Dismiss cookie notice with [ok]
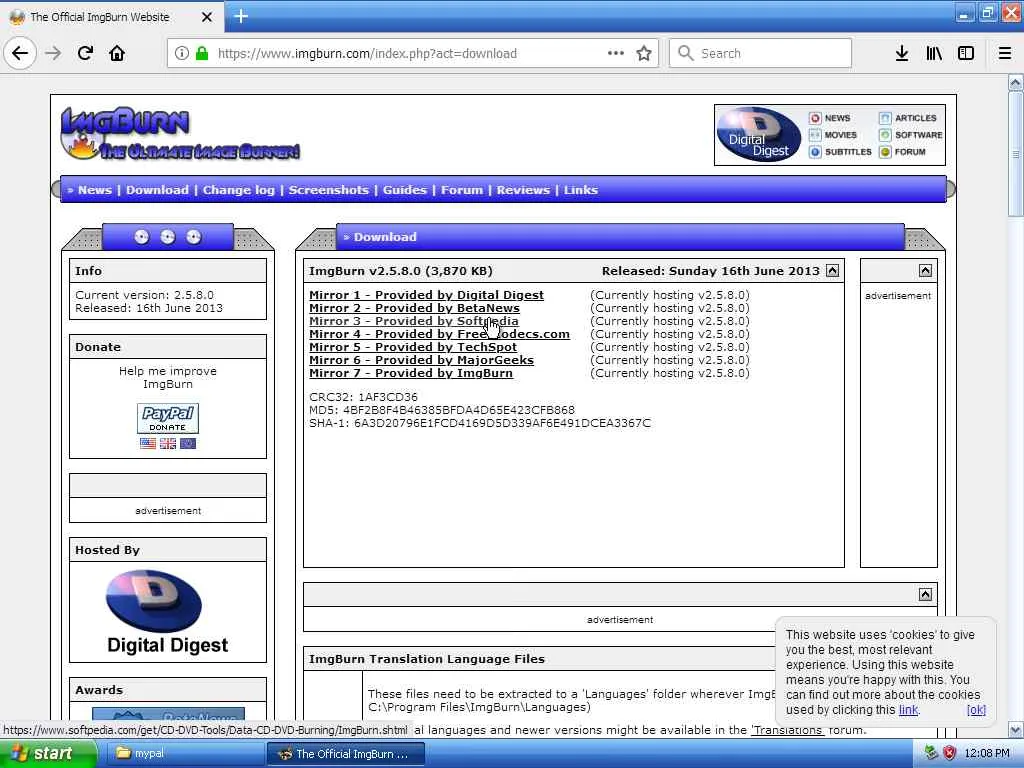1024x768 pixels. click(976, 710)
